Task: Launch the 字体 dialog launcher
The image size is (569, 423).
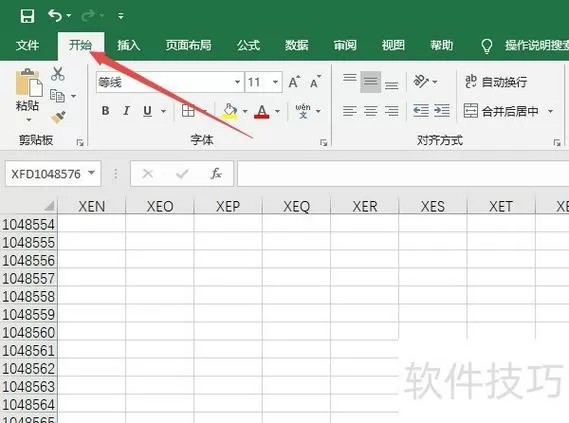Action: (x=323, y=143)
